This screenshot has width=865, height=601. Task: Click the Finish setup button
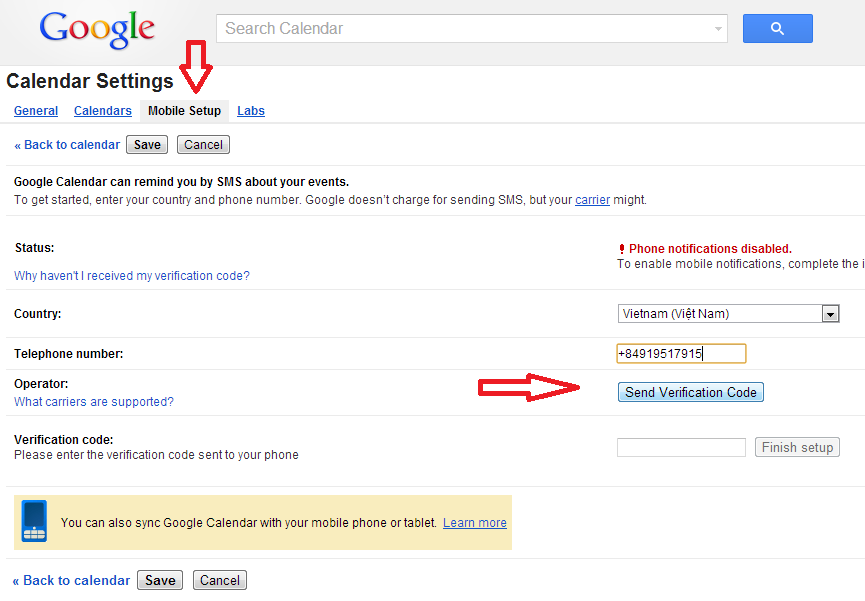pos(797,447)
